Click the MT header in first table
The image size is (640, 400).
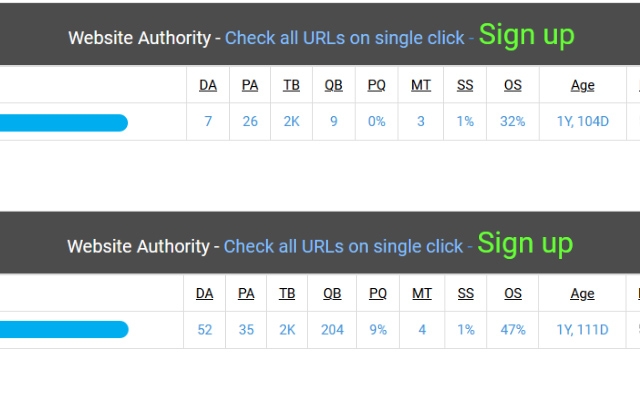pos(421,85)
